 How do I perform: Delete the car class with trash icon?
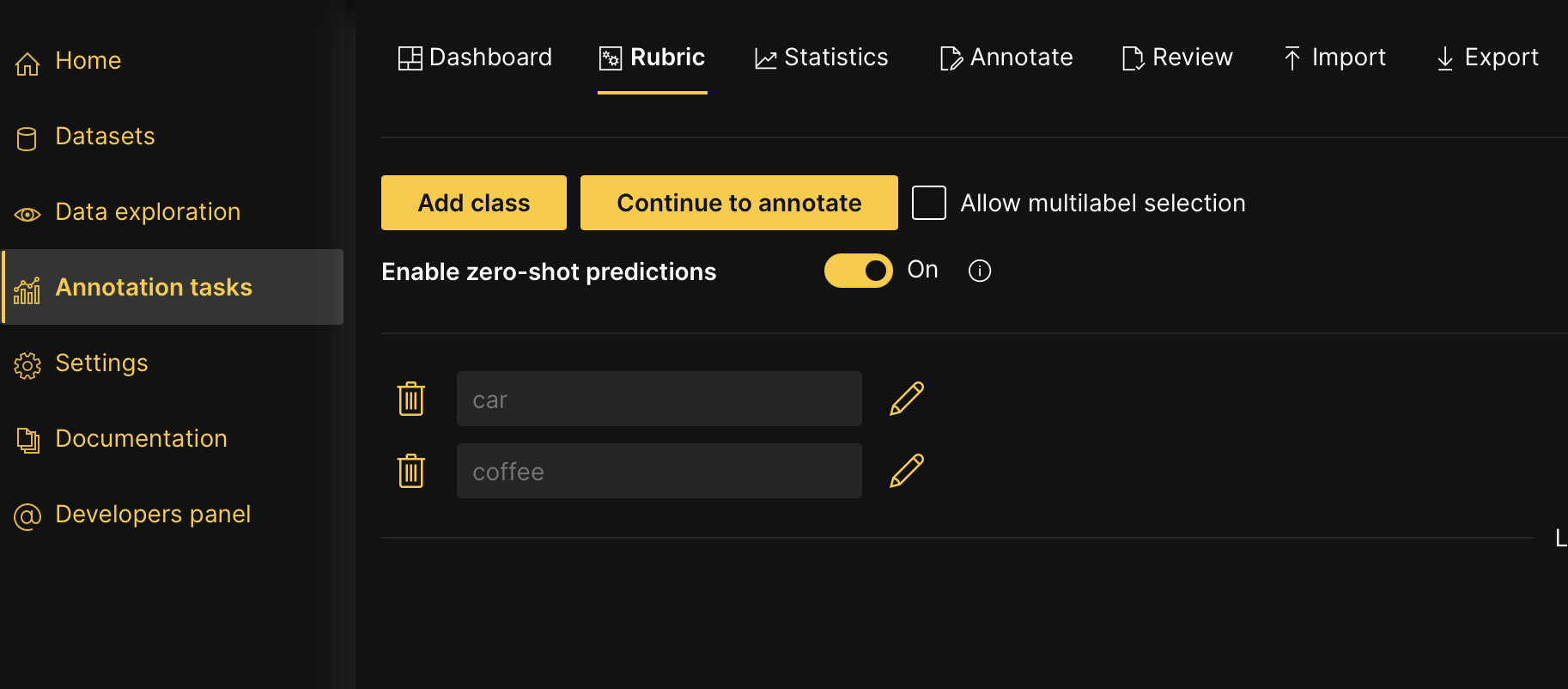point(411,399)
